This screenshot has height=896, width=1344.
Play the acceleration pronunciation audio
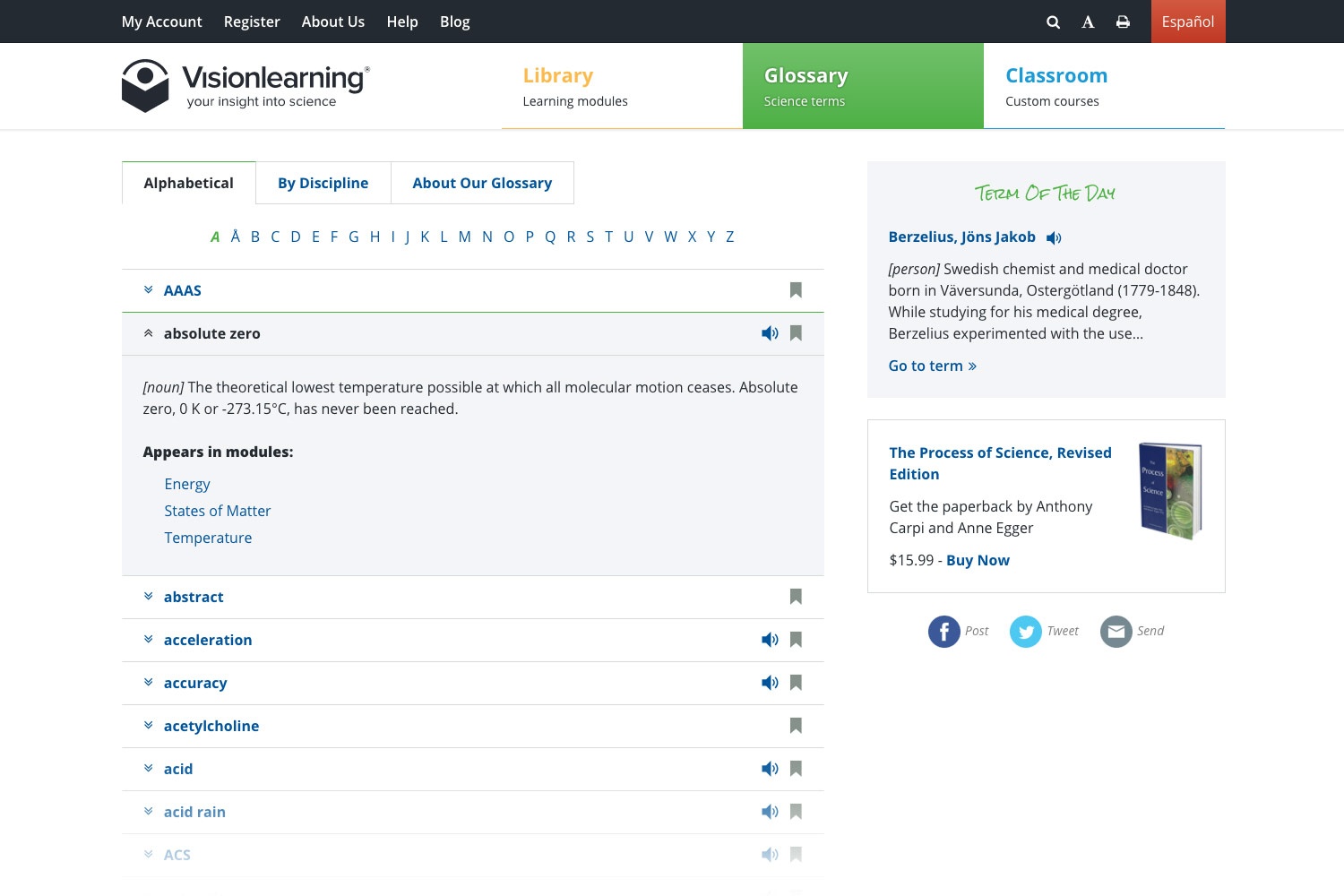tap(770, 640)
